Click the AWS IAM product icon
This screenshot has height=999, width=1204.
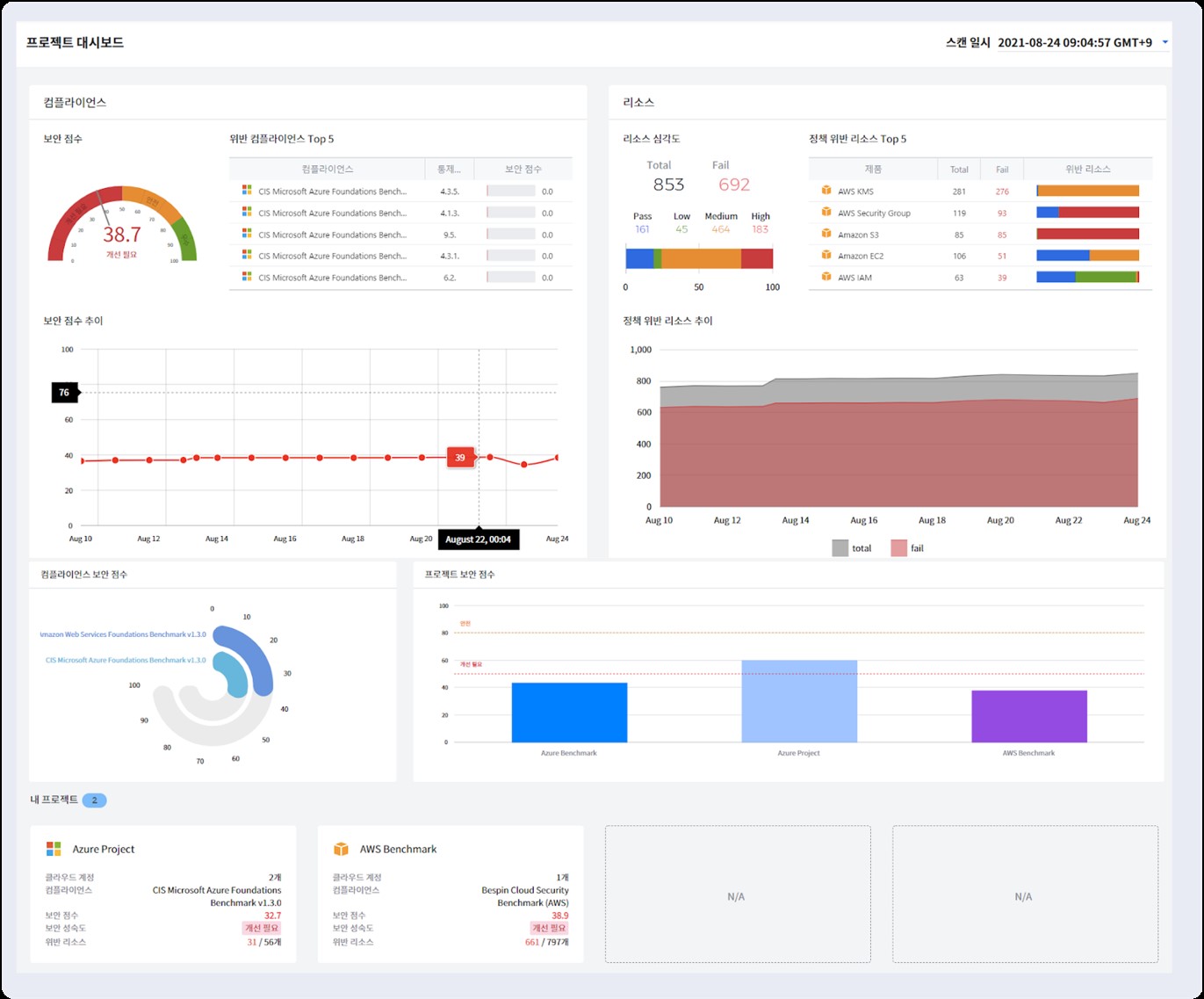pyautogui.click(x=826, y=277)
